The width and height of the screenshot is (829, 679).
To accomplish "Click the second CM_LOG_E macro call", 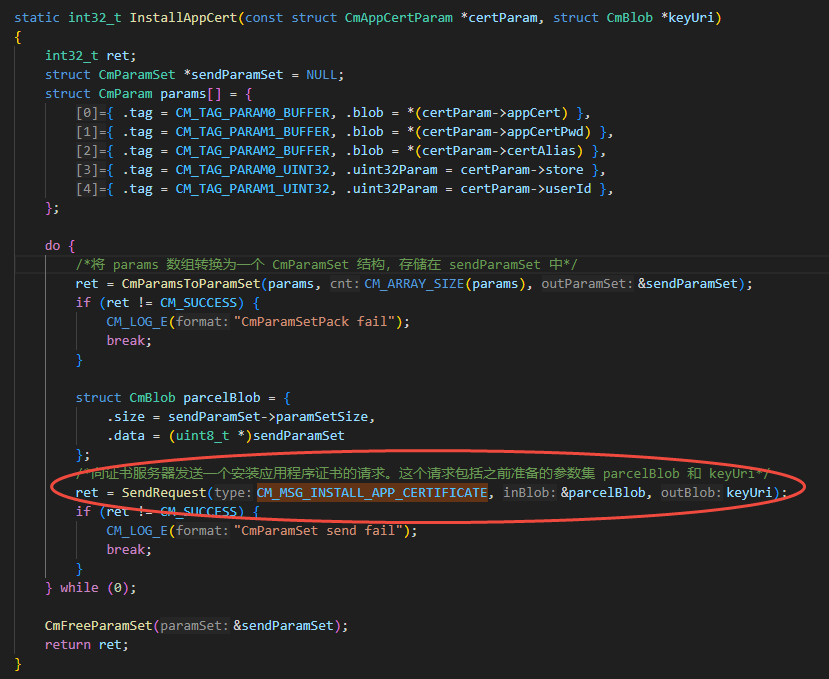I will [x=137, y=530].
